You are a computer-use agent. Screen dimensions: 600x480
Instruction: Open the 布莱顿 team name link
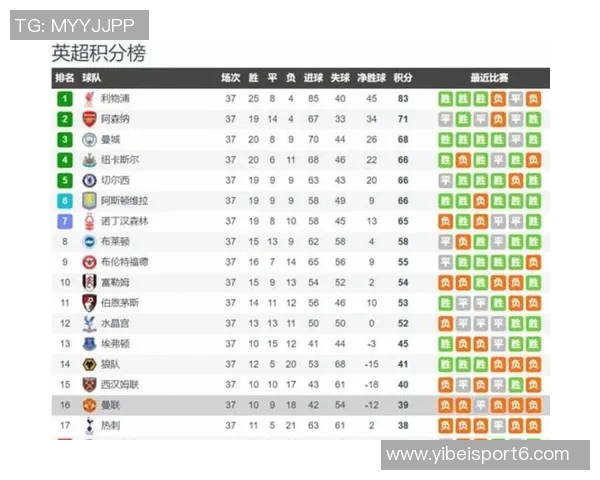pos(115,241)
